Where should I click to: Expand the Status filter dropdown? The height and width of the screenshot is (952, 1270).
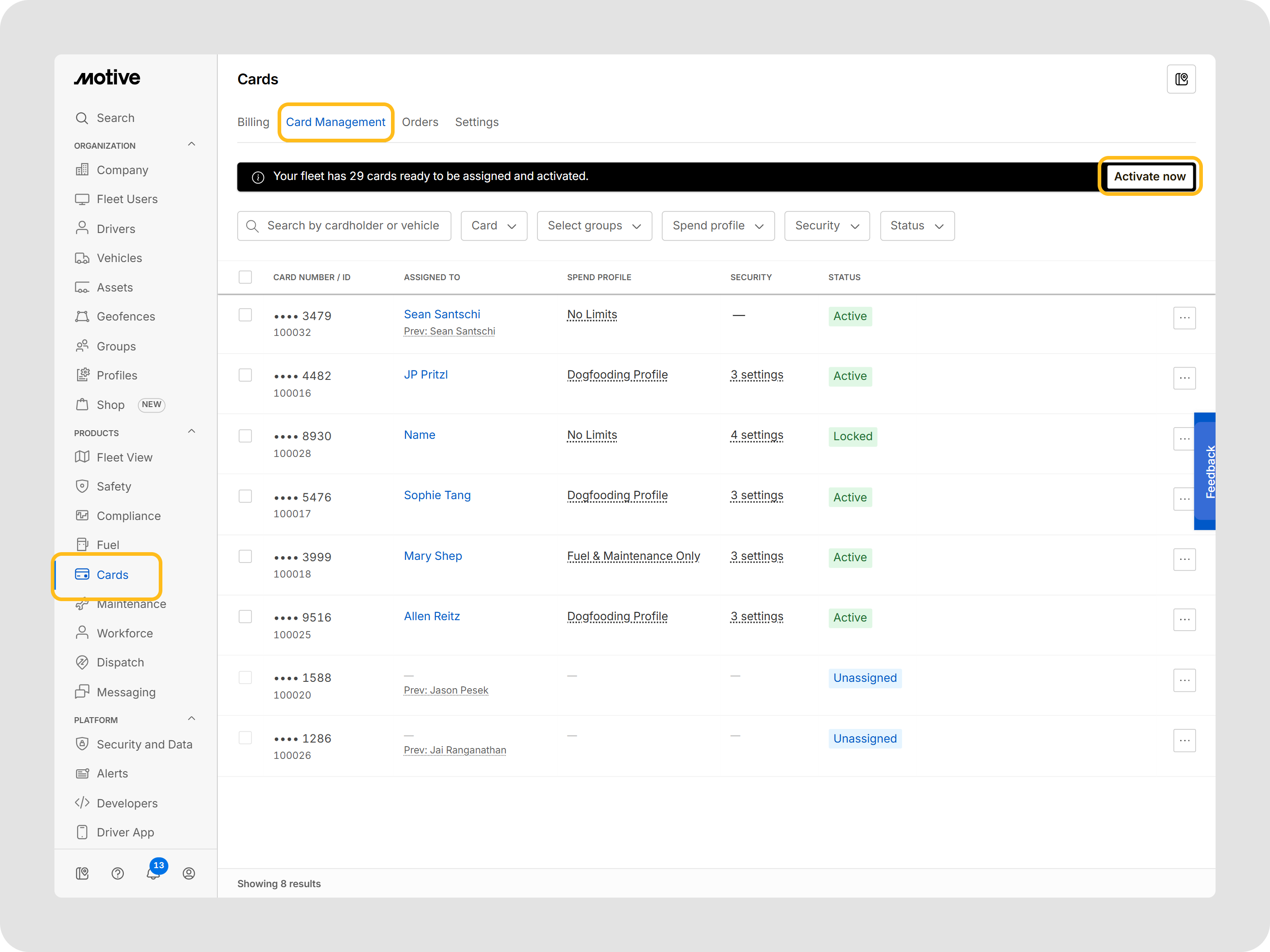917,226
